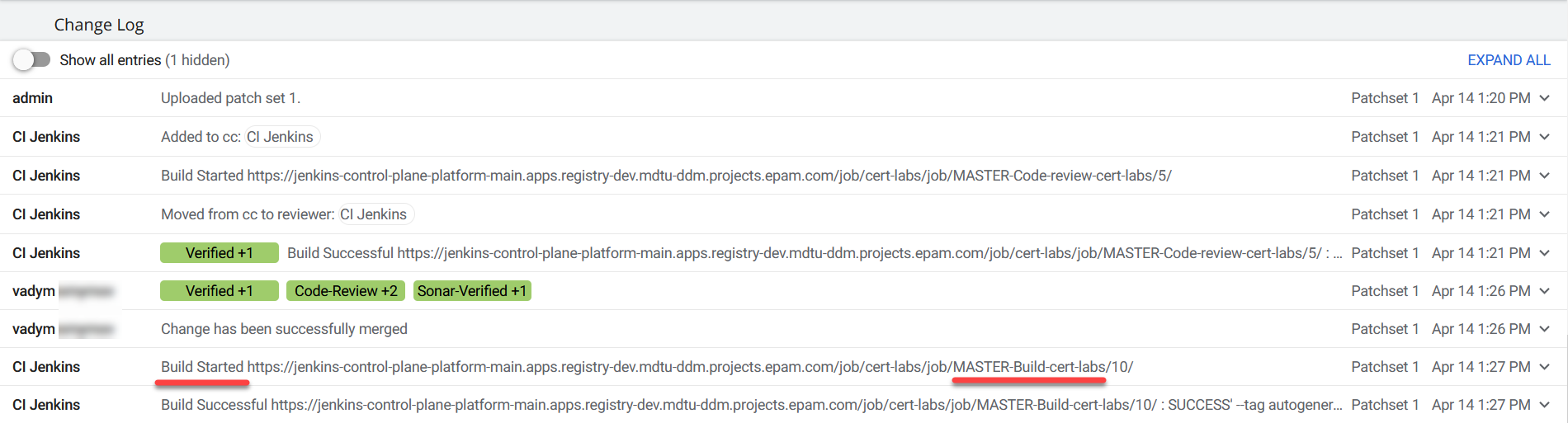The width and height of the screenshot is (1568, 423).
Task: Open the MASTER-Build-cert-labs/10 Build Started link
Action: pos(690,367)
